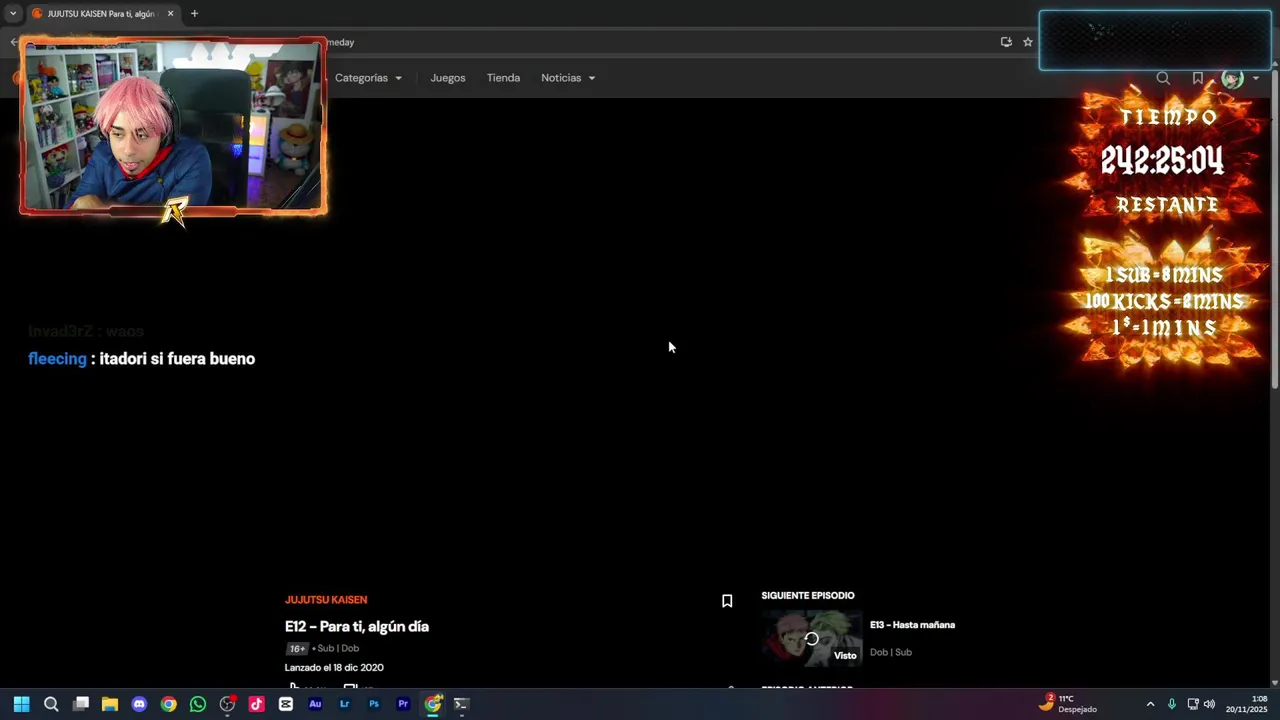Image resolution: width=1280 pixels, height=720 pixels.
Task: Click the install/cast icon in address bar
Action: (1006, 42)
